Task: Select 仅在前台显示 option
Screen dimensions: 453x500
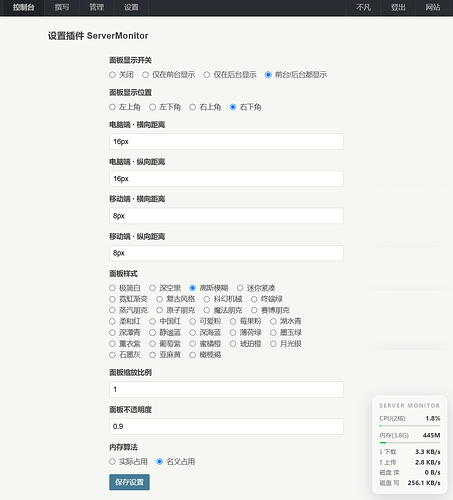Action: tap(145, 75)
